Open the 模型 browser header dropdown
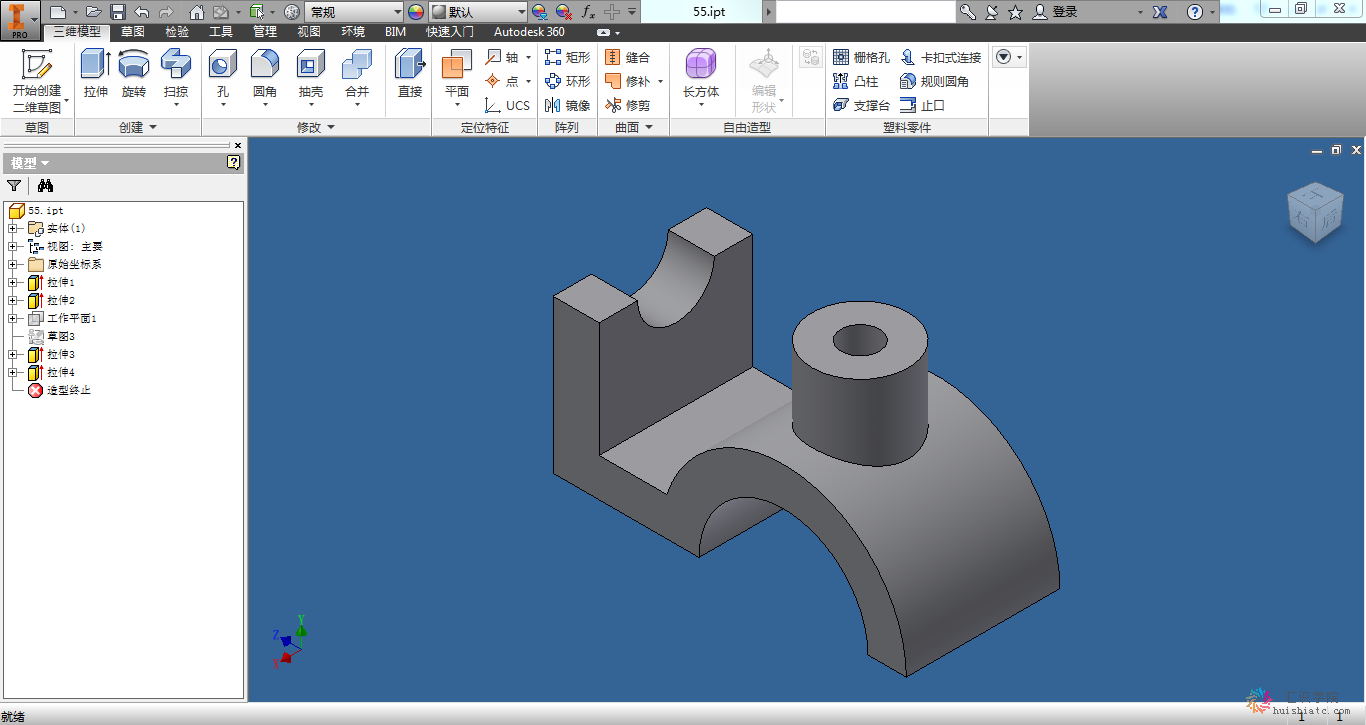Image resolution: width=1366 pixels, height=725 pixels. tap(30, 163)
